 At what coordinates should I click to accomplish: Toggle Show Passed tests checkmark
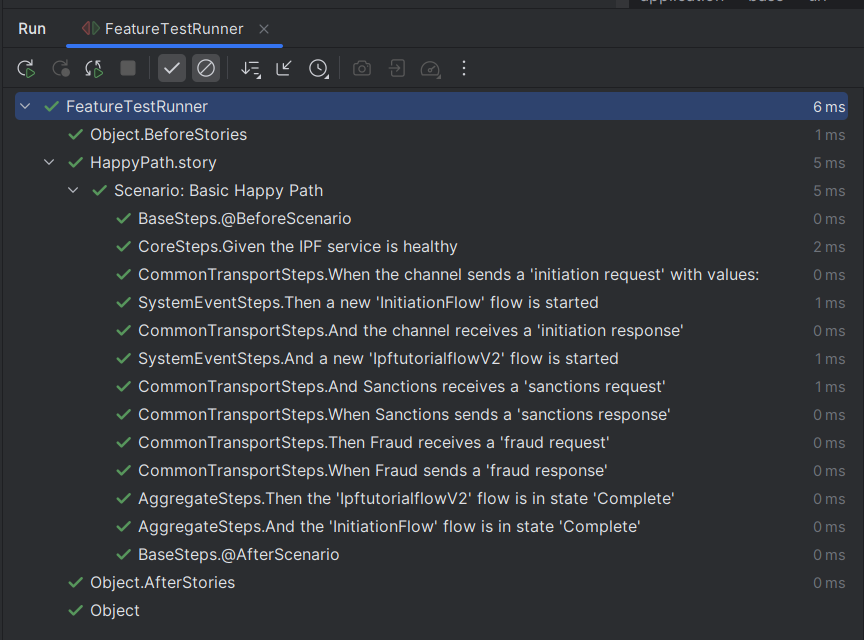[x=170, y=68]
